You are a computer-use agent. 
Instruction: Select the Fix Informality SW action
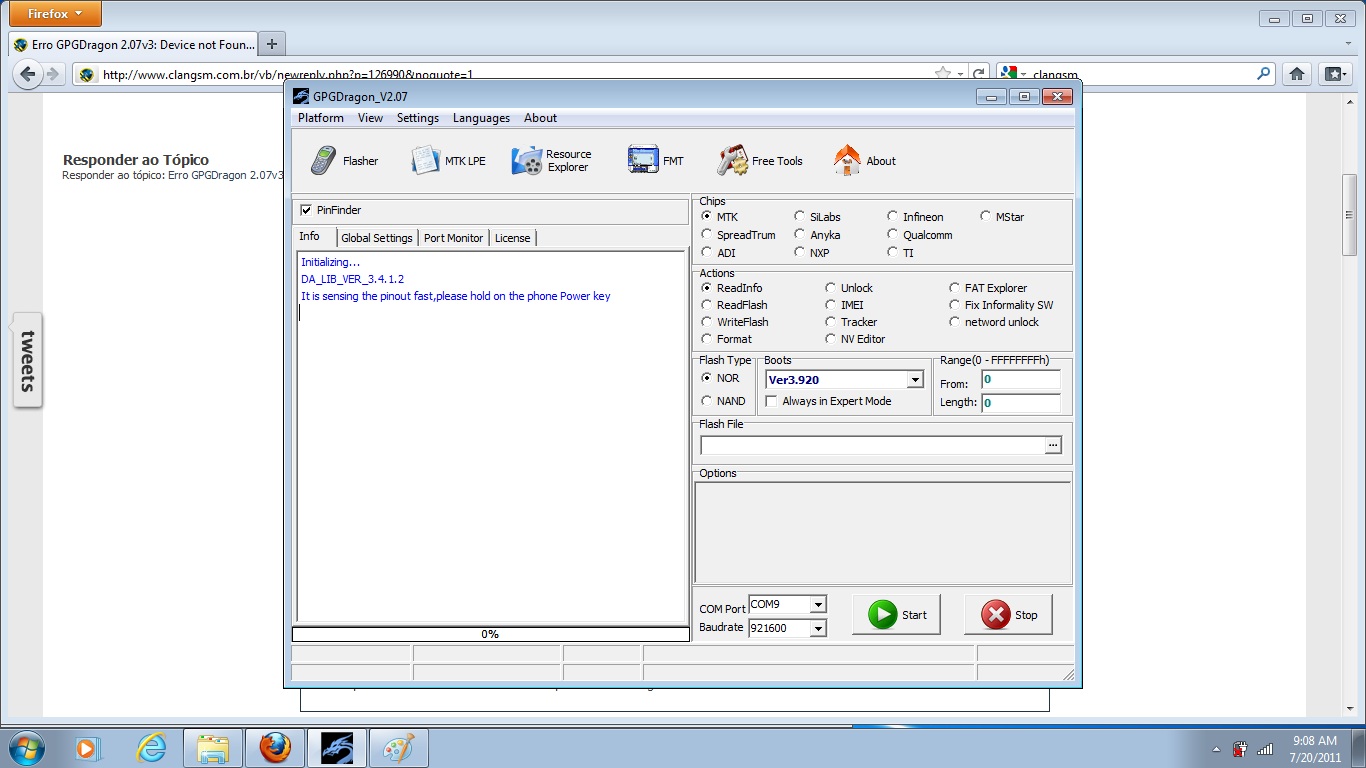(x=955, y=305)
